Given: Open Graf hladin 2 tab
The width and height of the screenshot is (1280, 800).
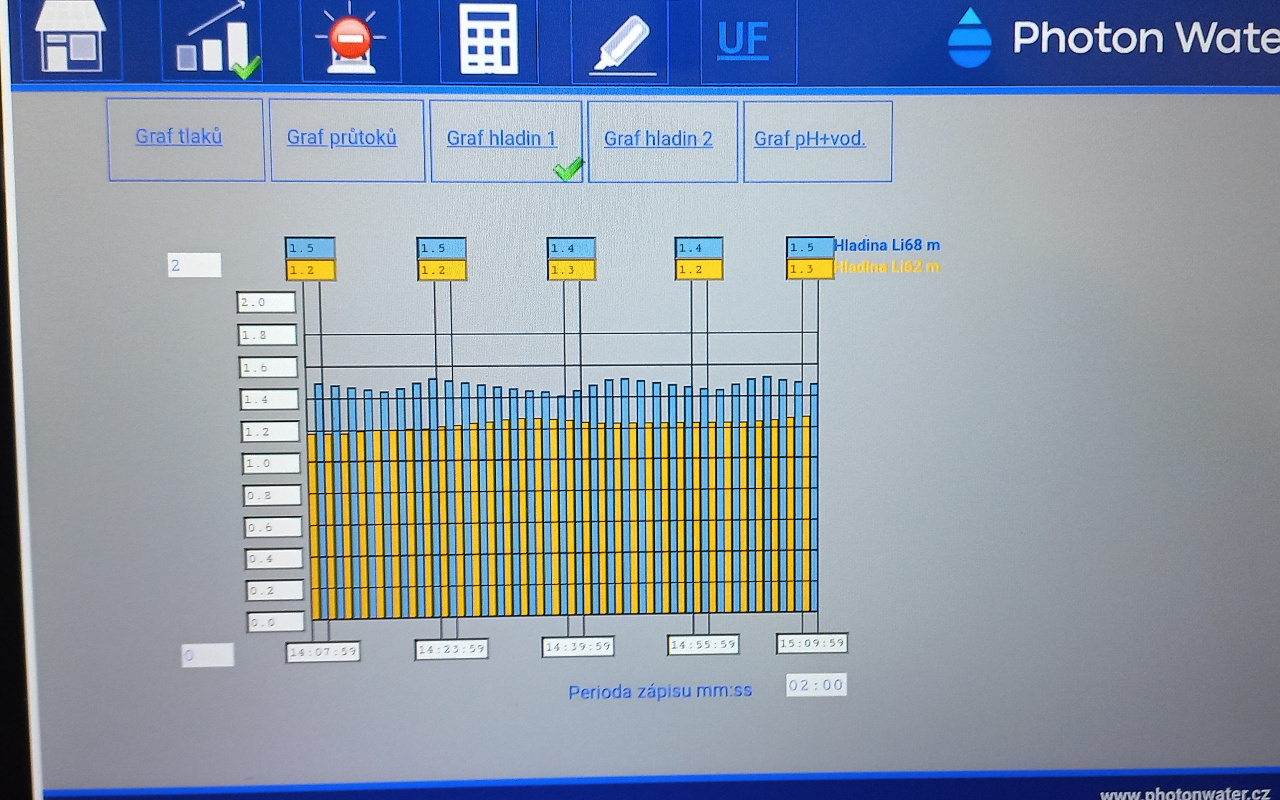Looking at the screenshot, I should point(658,139).
